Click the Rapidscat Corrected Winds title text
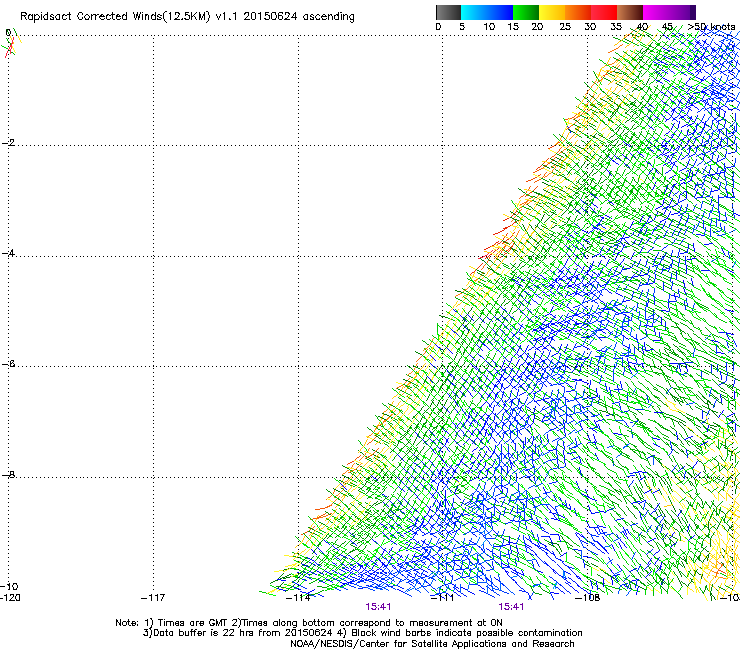The image size is (740, 650). point(187,16)
